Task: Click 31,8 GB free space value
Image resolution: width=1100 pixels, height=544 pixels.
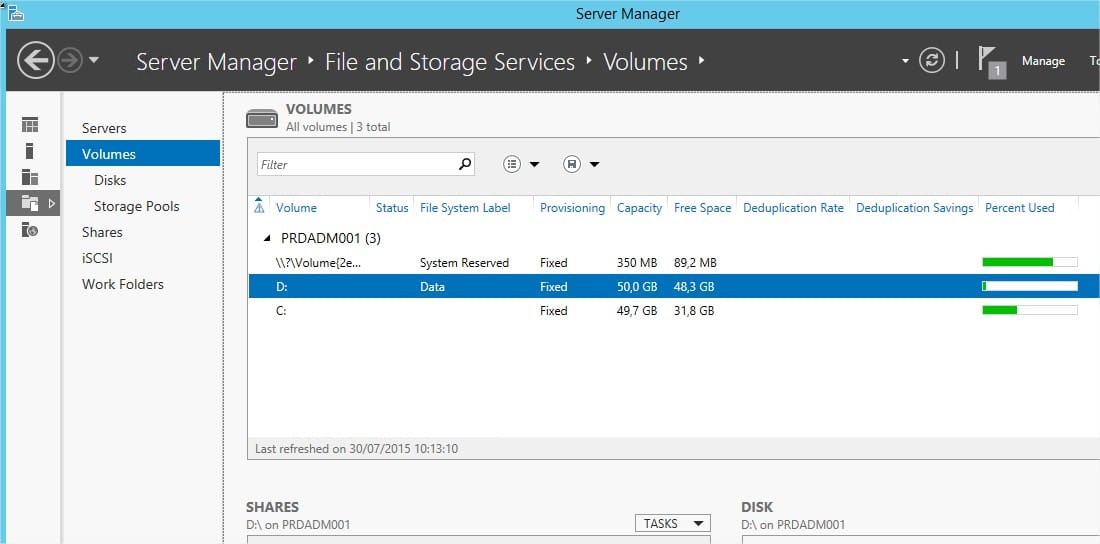Action: point(694,310)
